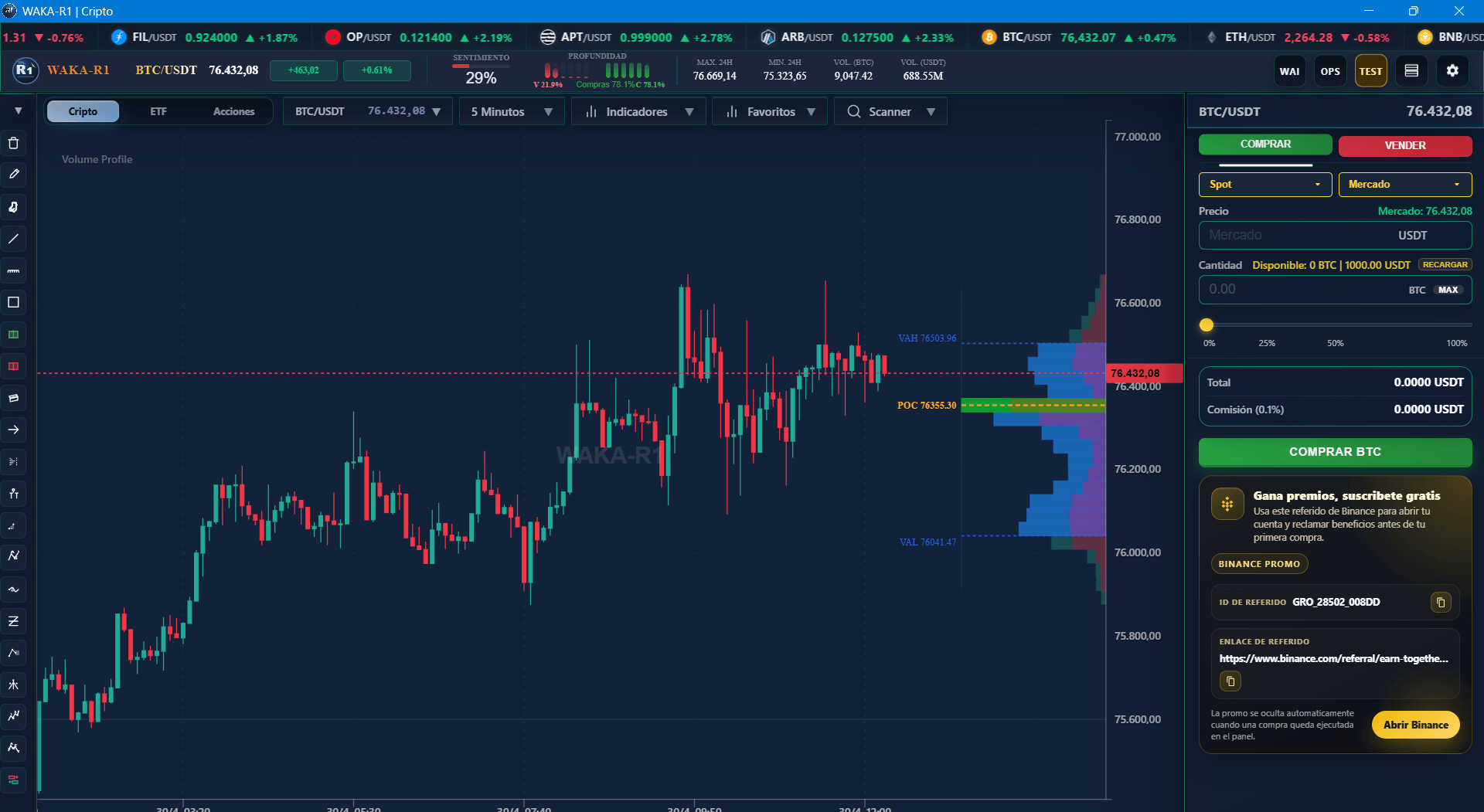Switch to the Cripto tab
The image size is (1484, 812).
(x=83, y=111)
